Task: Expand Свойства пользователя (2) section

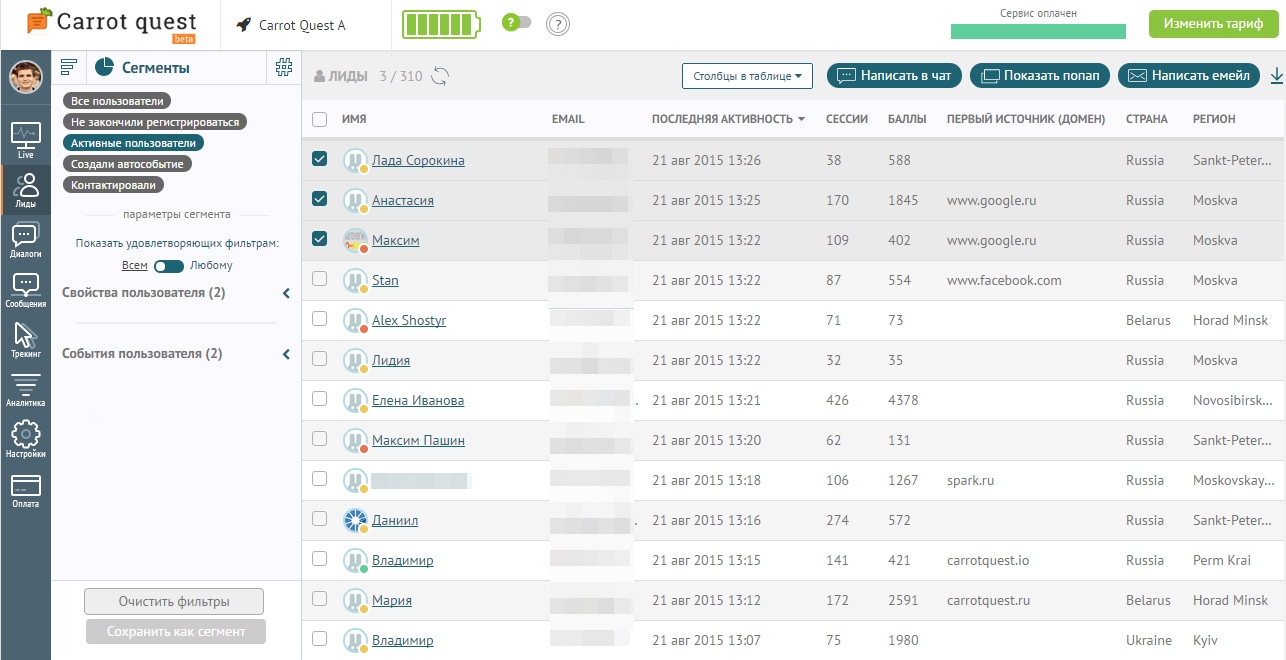Action: click(286, 293)
